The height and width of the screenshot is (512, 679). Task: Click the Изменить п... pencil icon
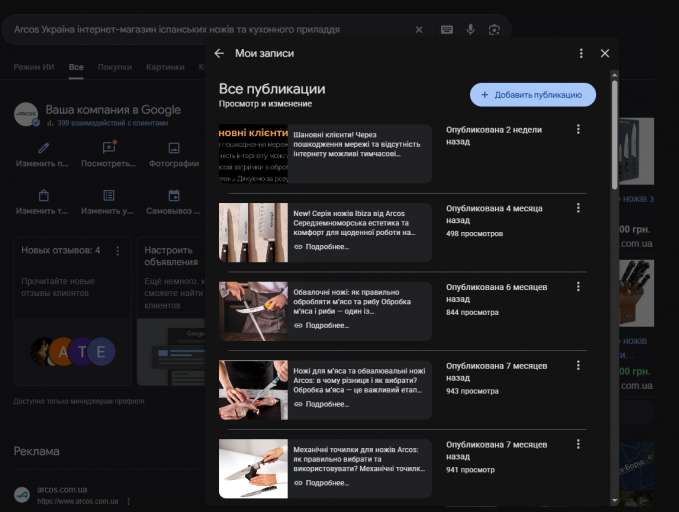pyautogui.click(x=43, y=148)
